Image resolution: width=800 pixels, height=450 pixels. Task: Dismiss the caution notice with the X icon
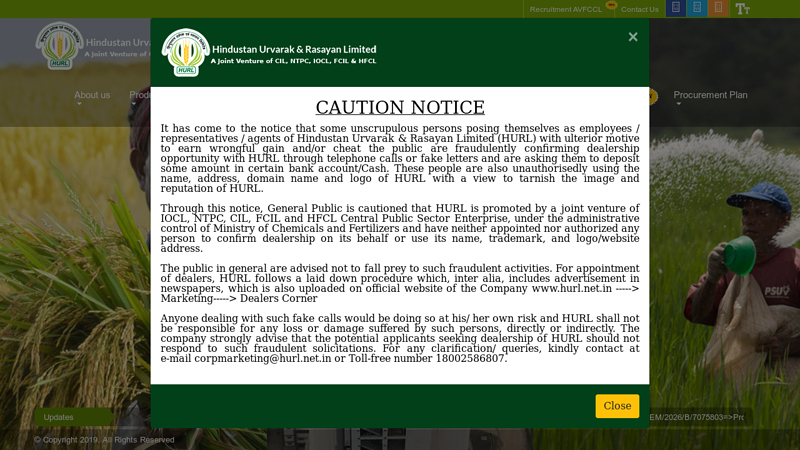pyautogui.click(x=632, y=37)
